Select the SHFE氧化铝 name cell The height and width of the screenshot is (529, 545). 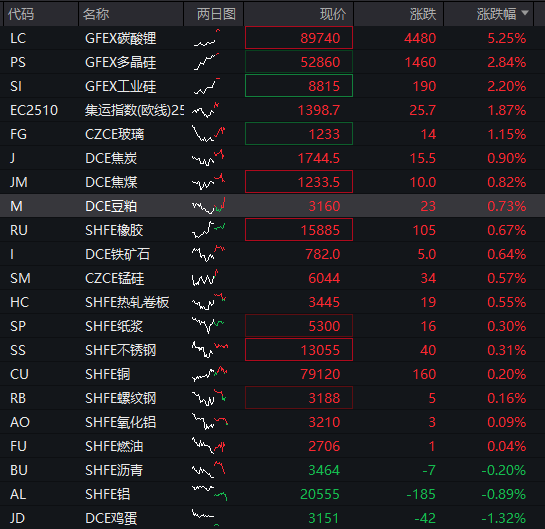(x=121, y=422)
